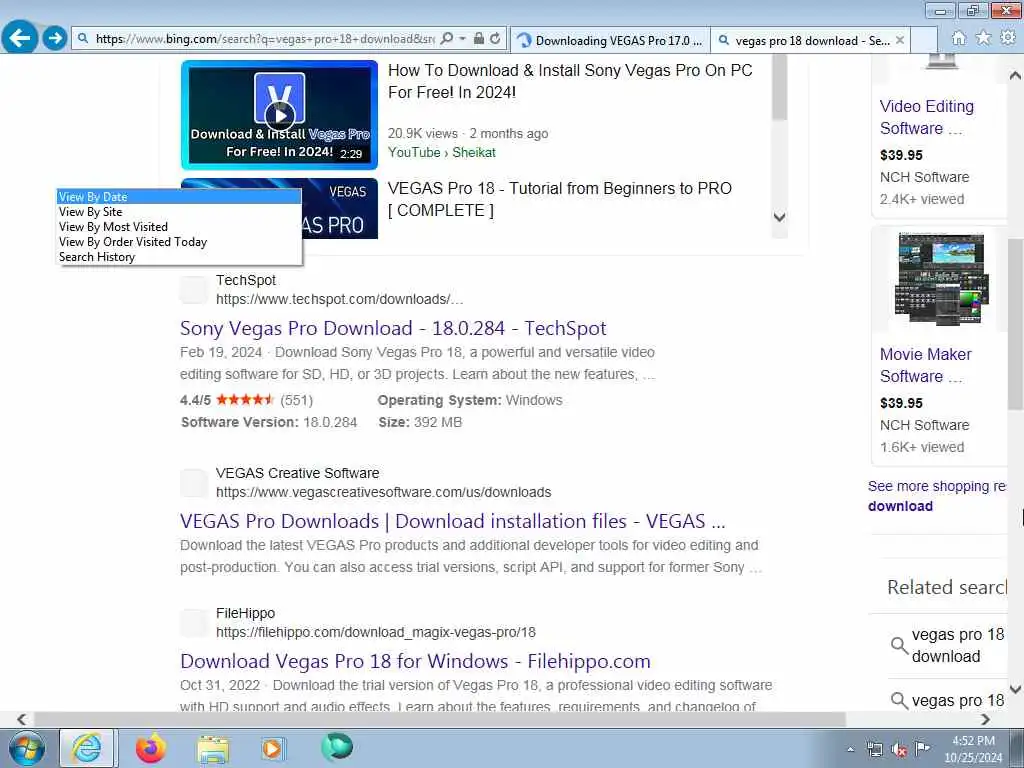The width and height of the screenshot is (1024, 768).
Task: Click the page vertical scrollbar thumb
Action: 1015,324
